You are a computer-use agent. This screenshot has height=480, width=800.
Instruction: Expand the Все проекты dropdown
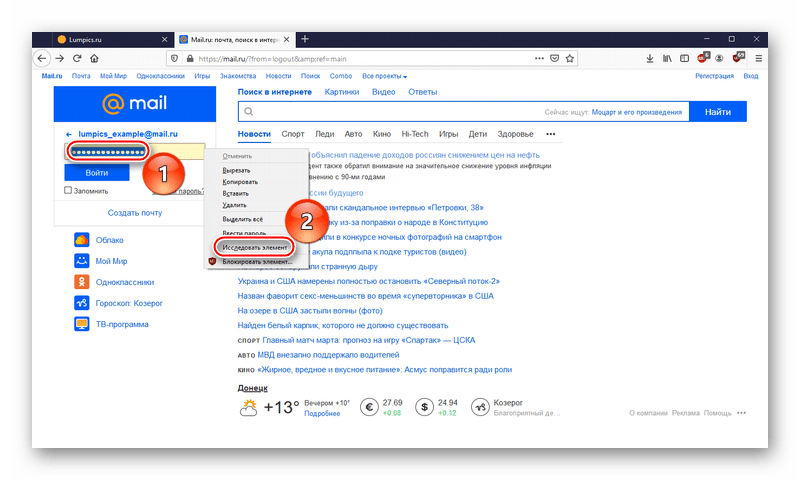point(385,76)
